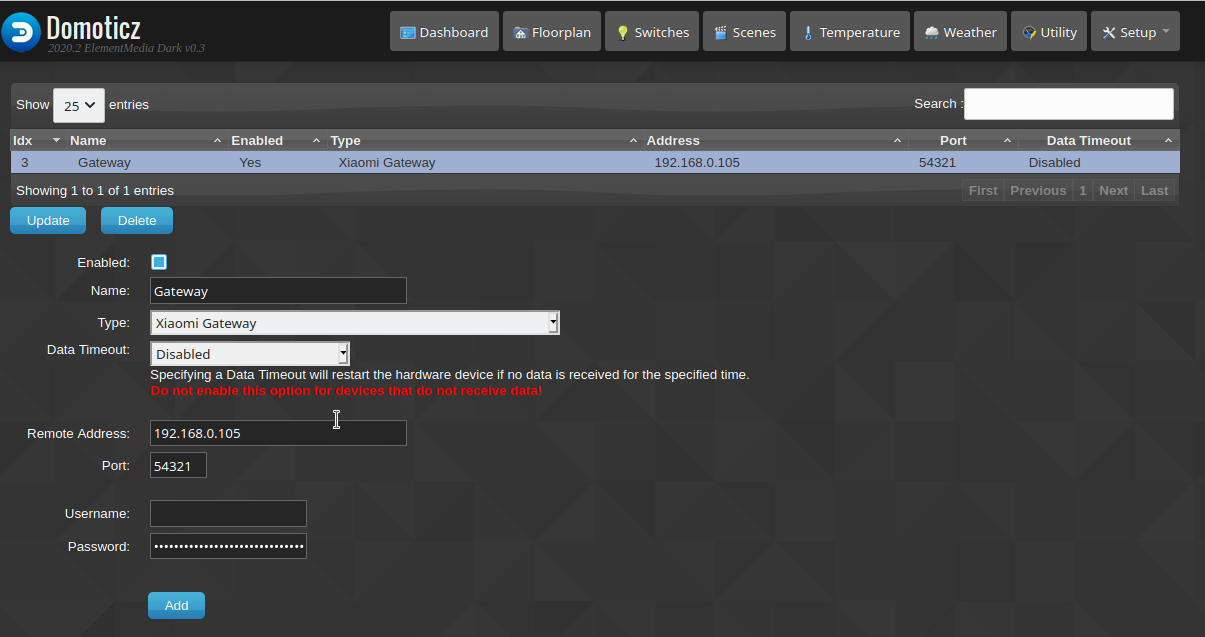Expand the Setup menu
1205x637 pixels.
1135,32
